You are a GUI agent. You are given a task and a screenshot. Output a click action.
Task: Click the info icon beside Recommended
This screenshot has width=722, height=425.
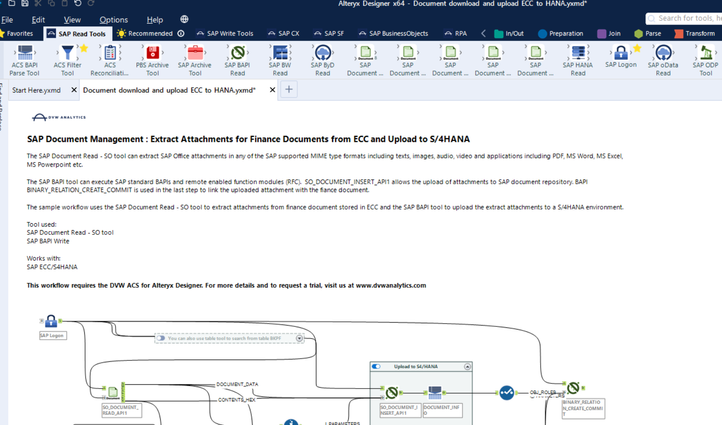click(181, 33)
